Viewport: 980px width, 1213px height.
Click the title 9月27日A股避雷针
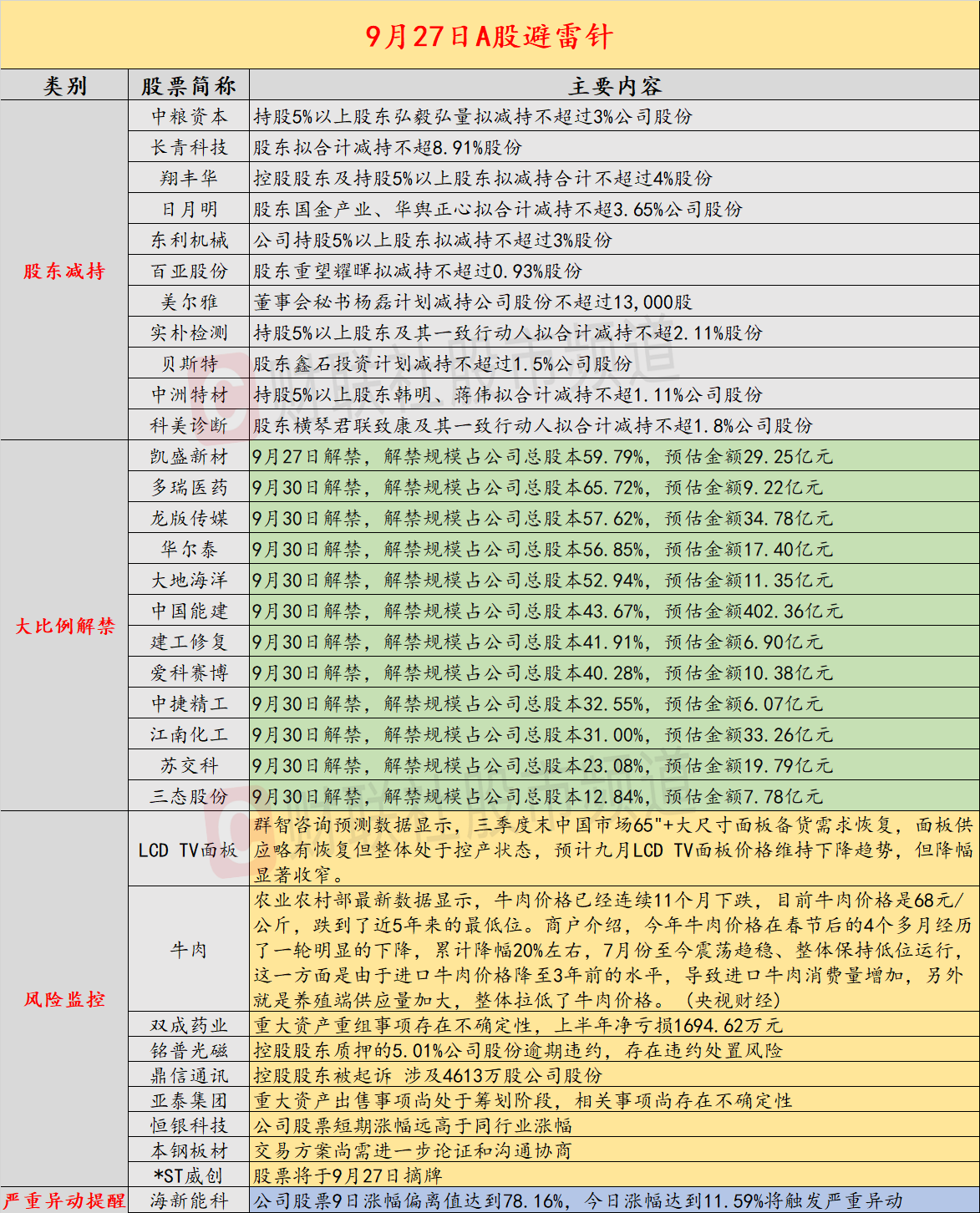tap(490, 37)
